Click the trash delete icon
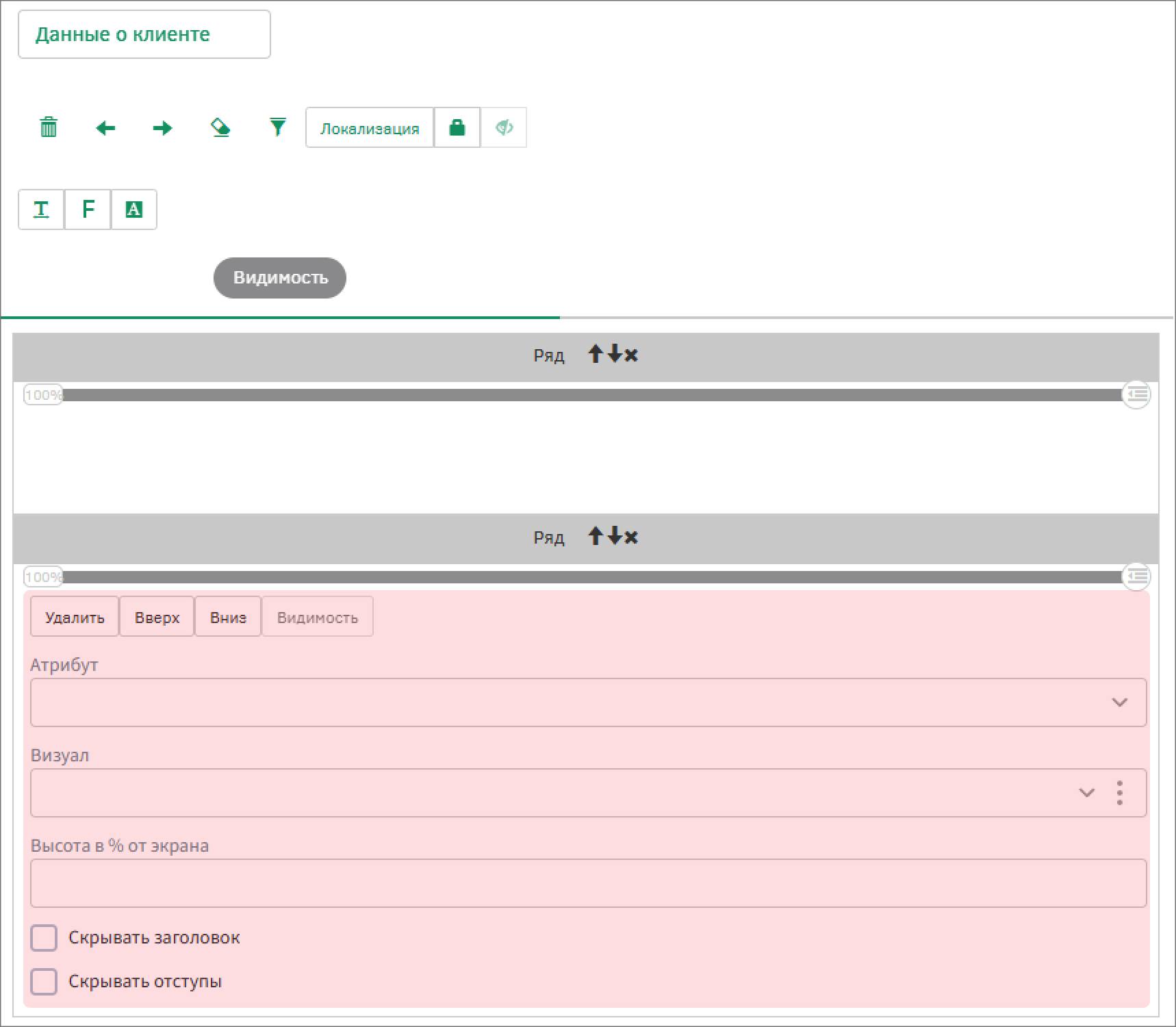This screenshot has height=1027, width=1176. [49, 127]
